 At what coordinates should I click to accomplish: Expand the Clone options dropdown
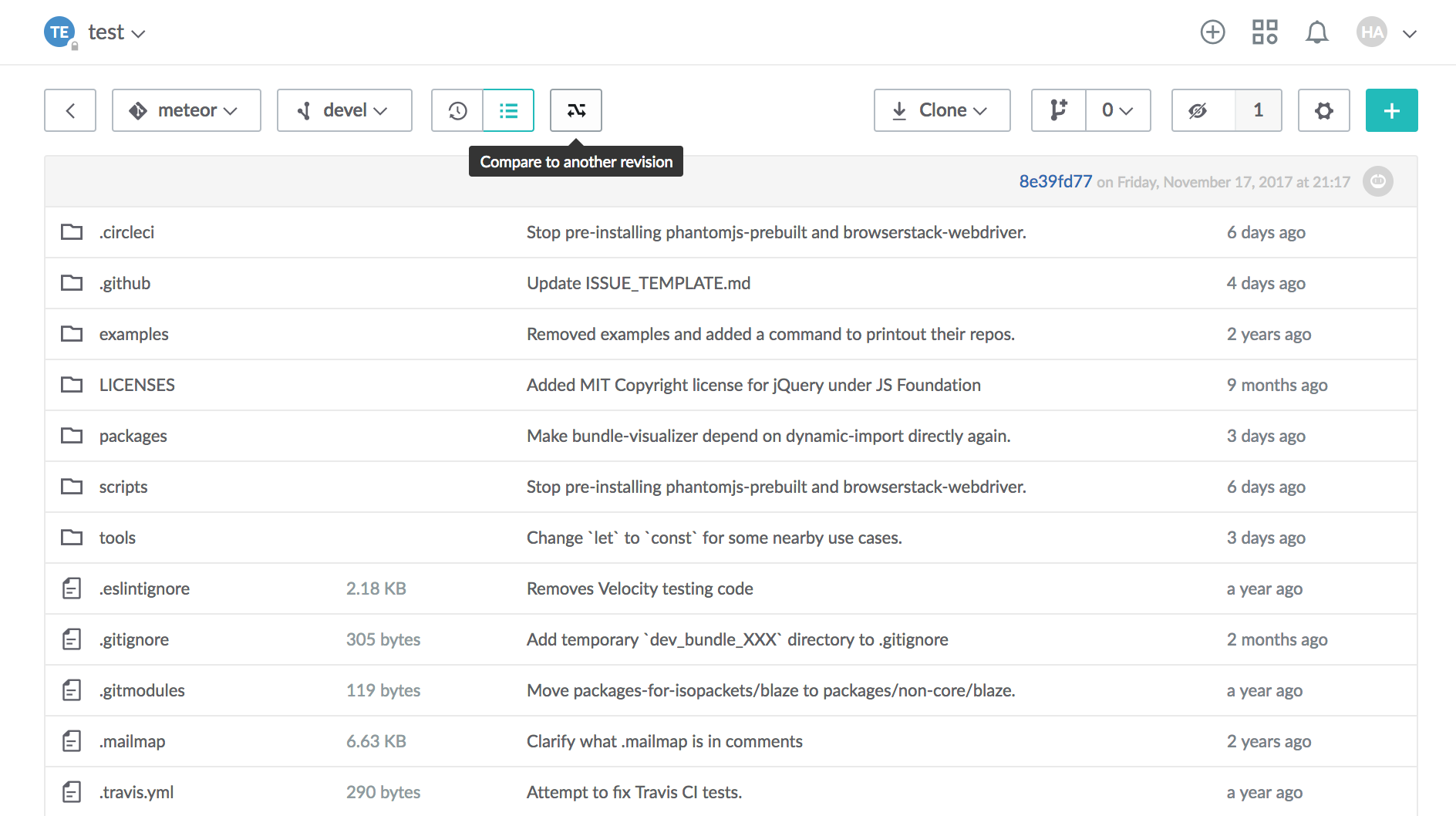coord(942,110)
